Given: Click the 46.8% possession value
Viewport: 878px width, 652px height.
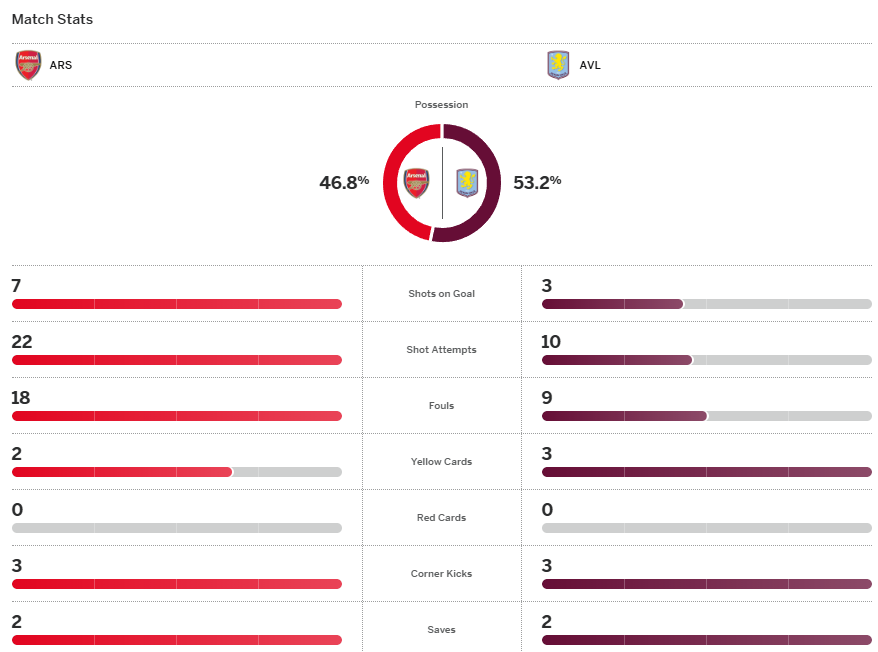Looking at the screenshot, I should [x=344, y=182].
